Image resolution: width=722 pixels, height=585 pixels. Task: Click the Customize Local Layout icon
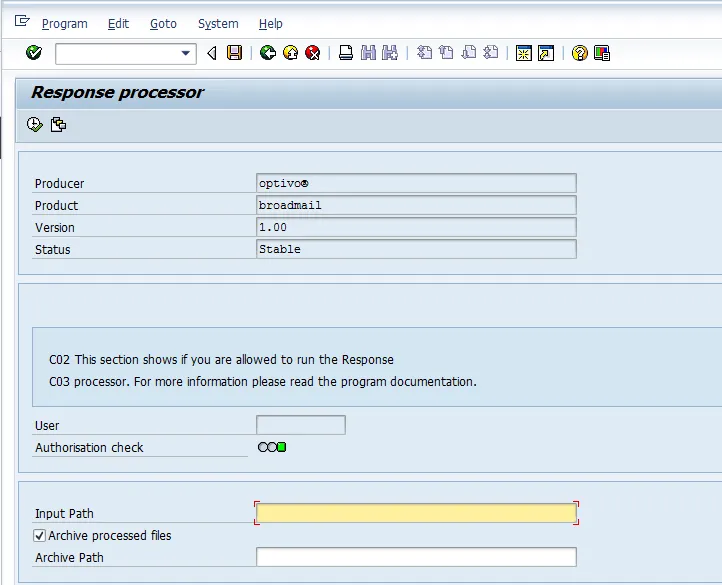tap(602, 53)
